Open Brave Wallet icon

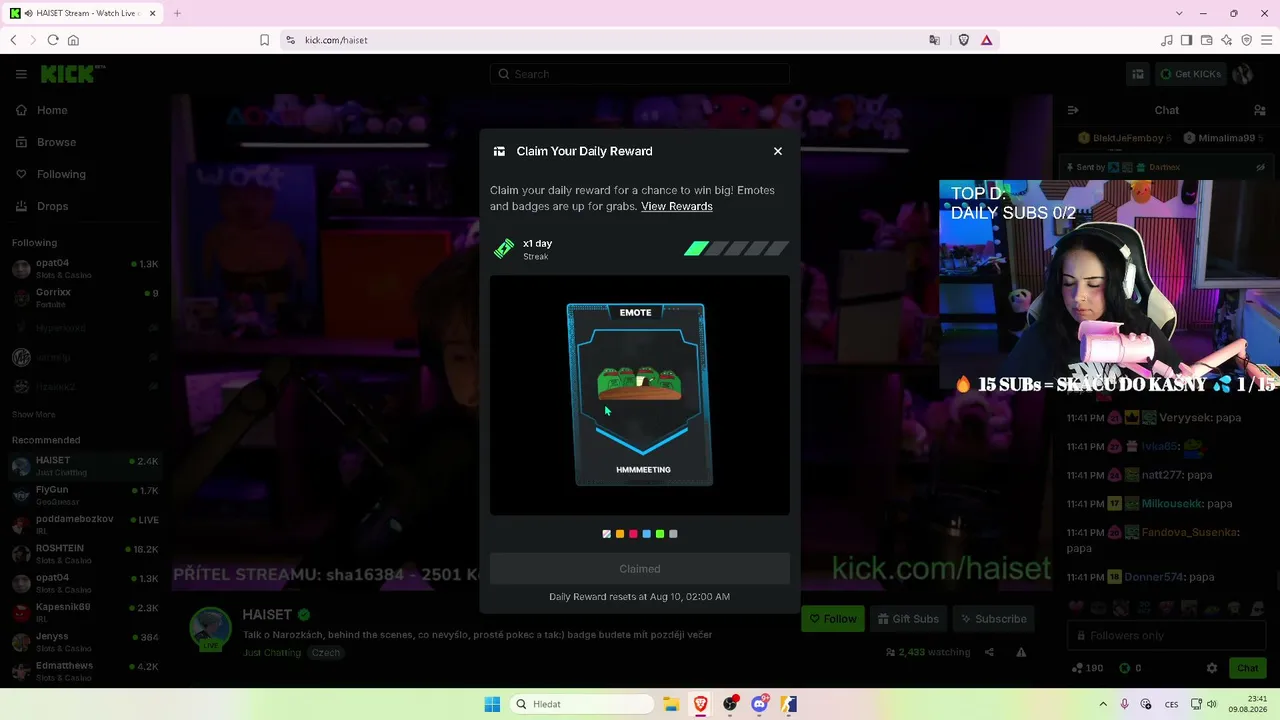click(1207, 40)
